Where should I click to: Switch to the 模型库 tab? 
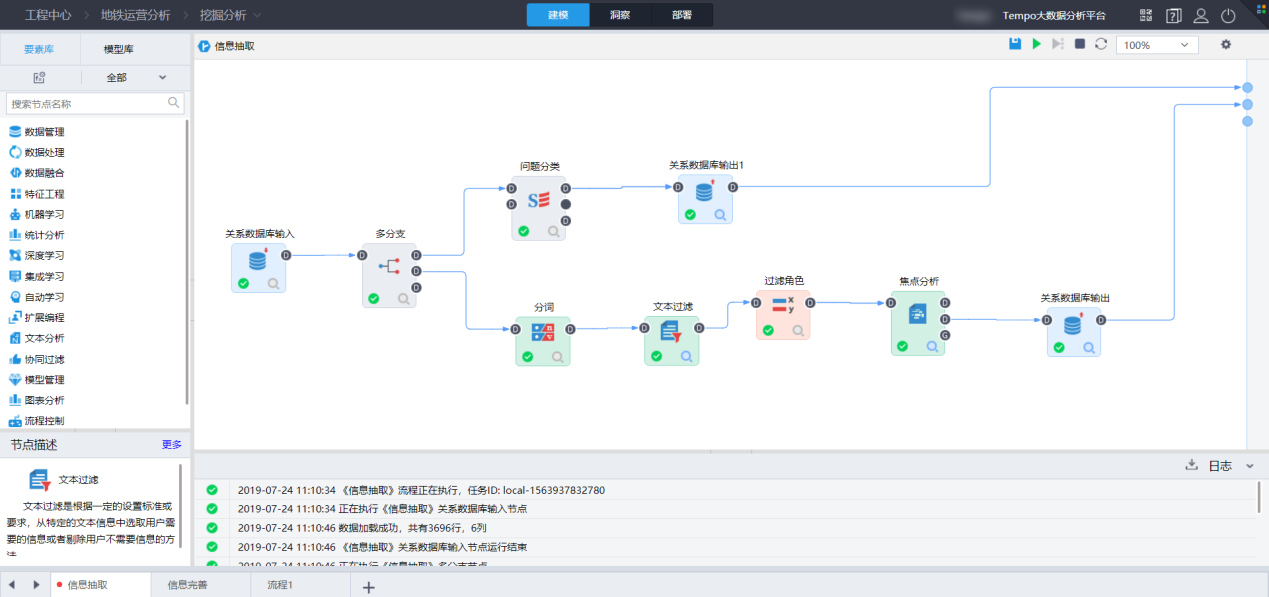(119, 49)
